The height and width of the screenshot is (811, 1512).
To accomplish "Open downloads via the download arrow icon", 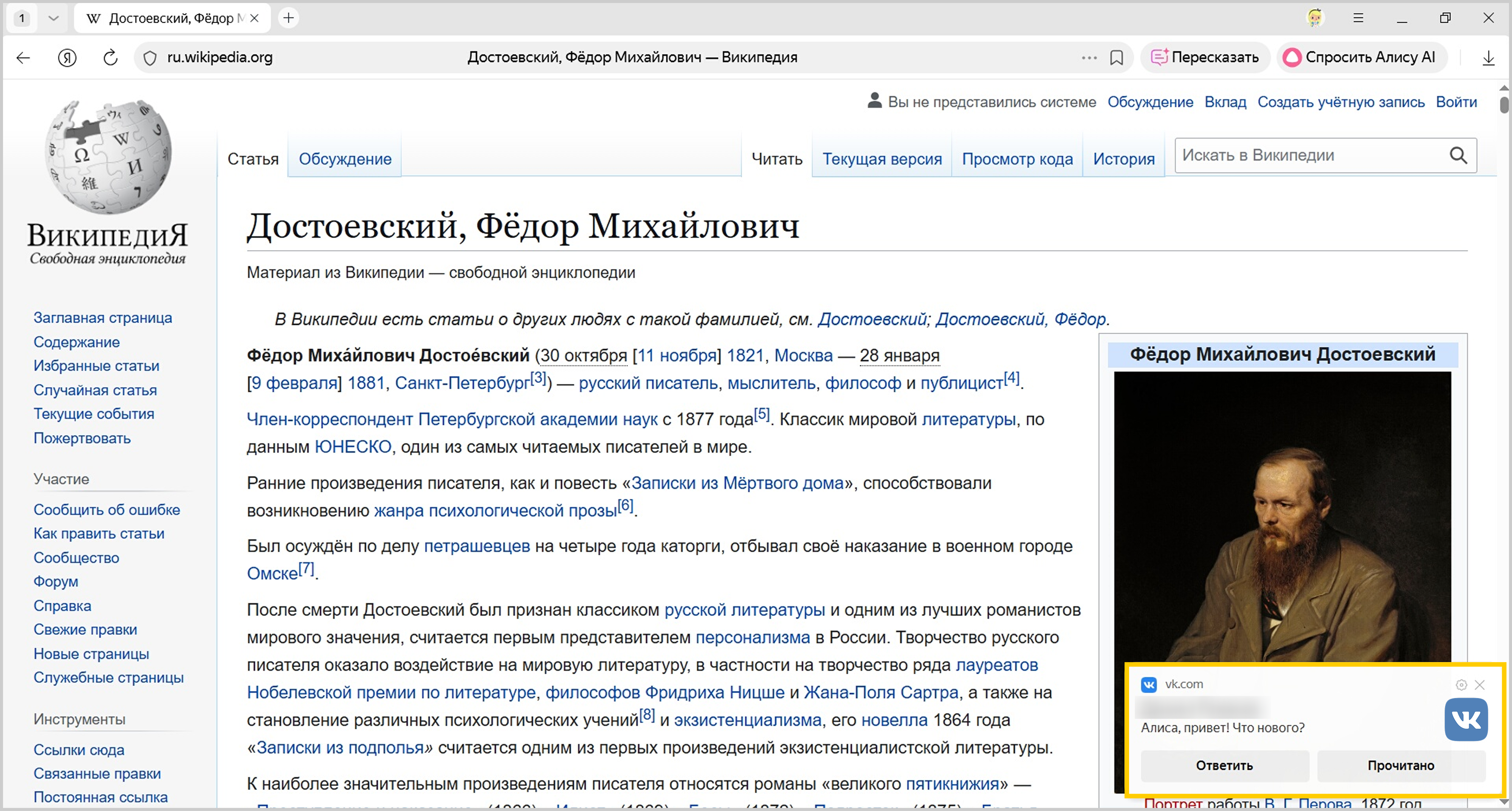I will tap(1488, 57).
